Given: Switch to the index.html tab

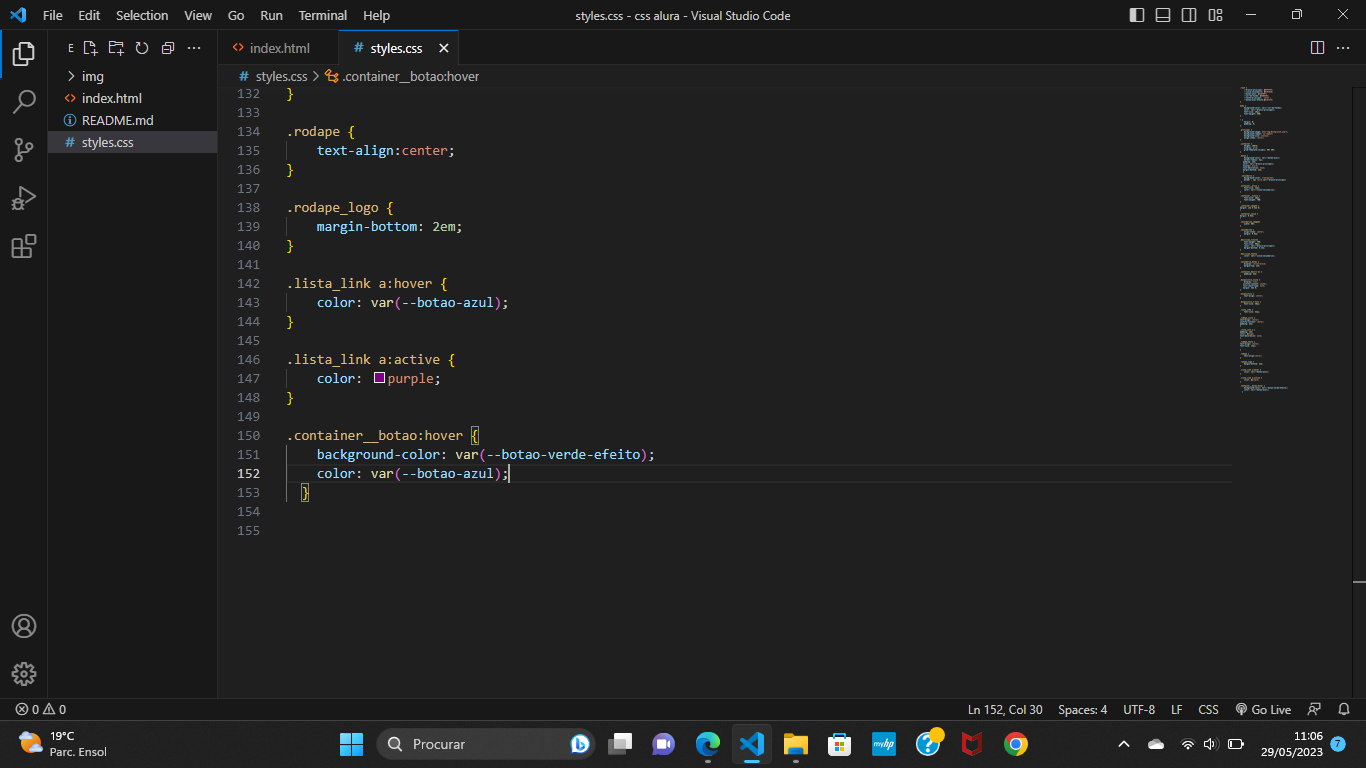Looking at the screenshot, I should (x=278, y=48).
